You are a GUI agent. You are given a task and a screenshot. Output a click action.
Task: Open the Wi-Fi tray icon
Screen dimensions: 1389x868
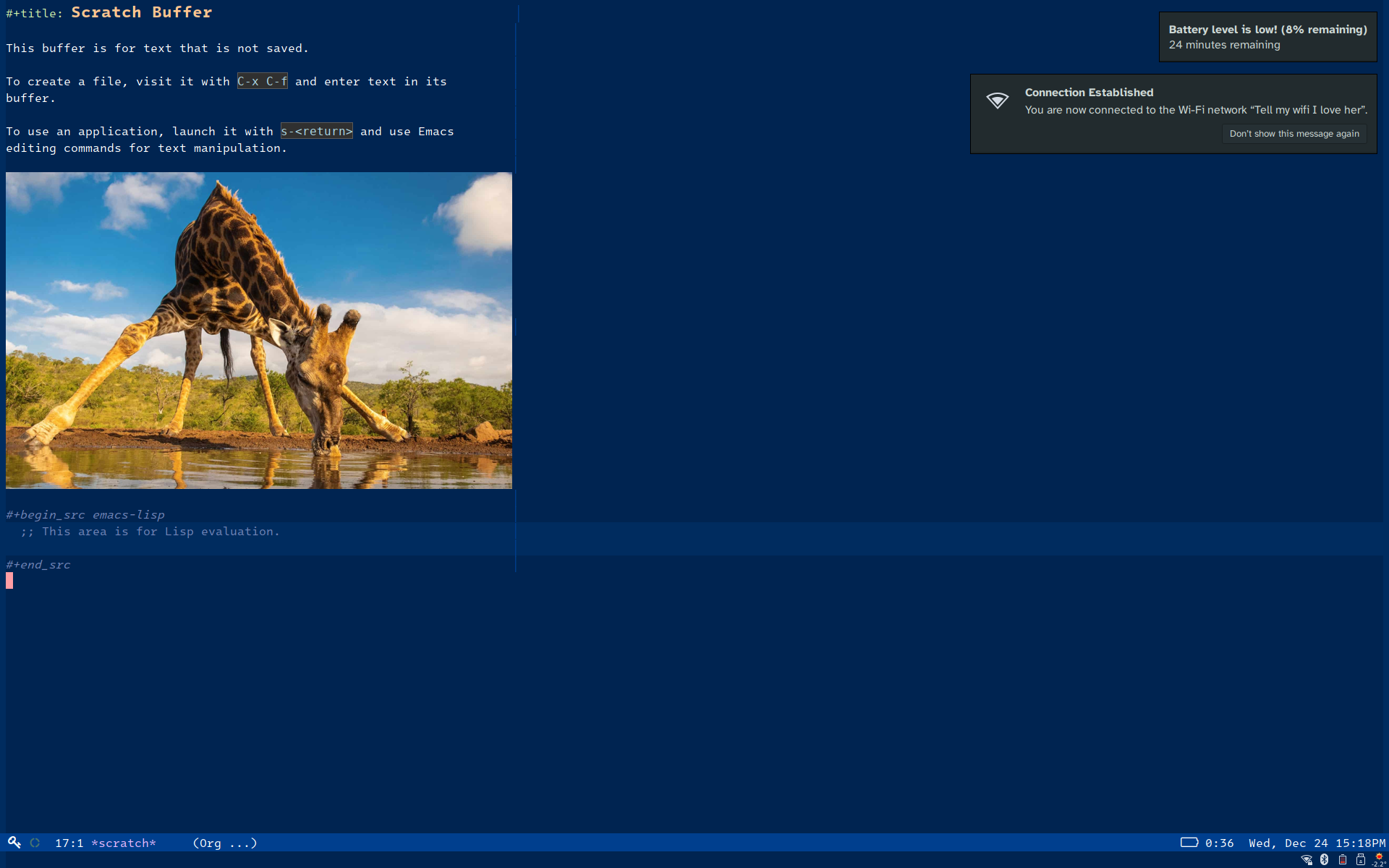(1307, 860)
